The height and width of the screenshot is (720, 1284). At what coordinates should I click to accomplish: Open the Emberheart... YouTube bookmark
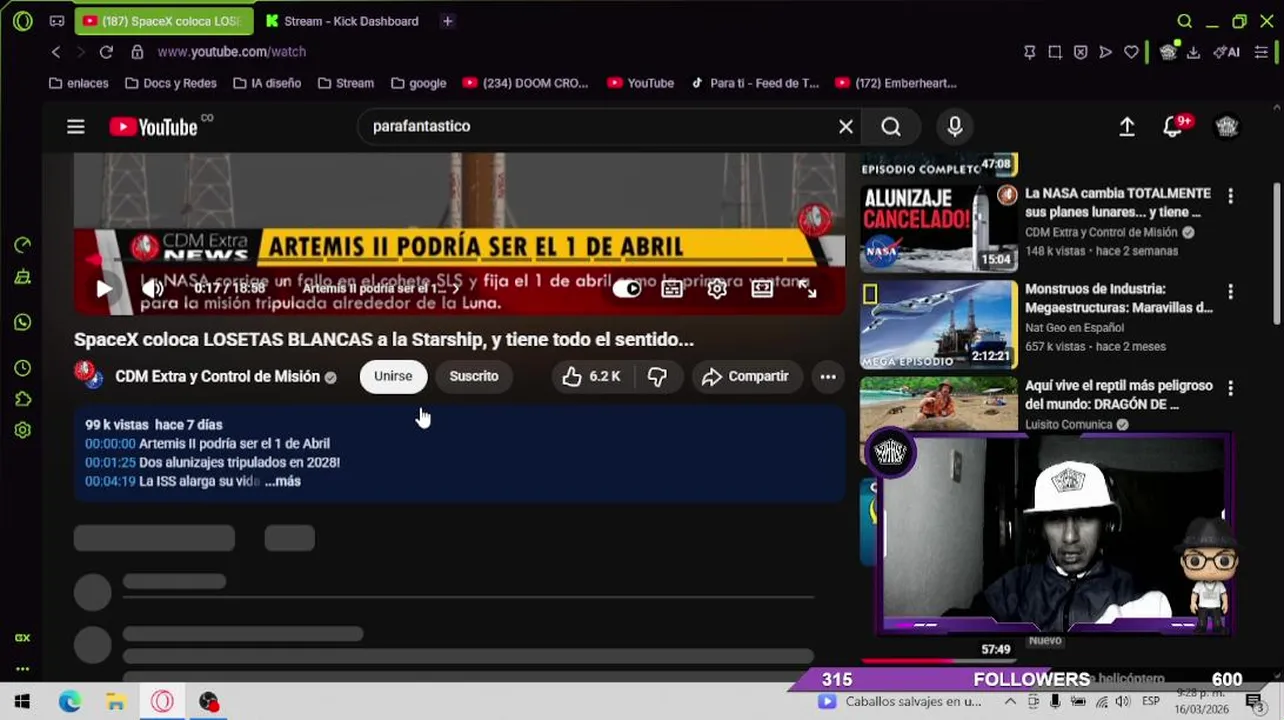click(896, 83)
